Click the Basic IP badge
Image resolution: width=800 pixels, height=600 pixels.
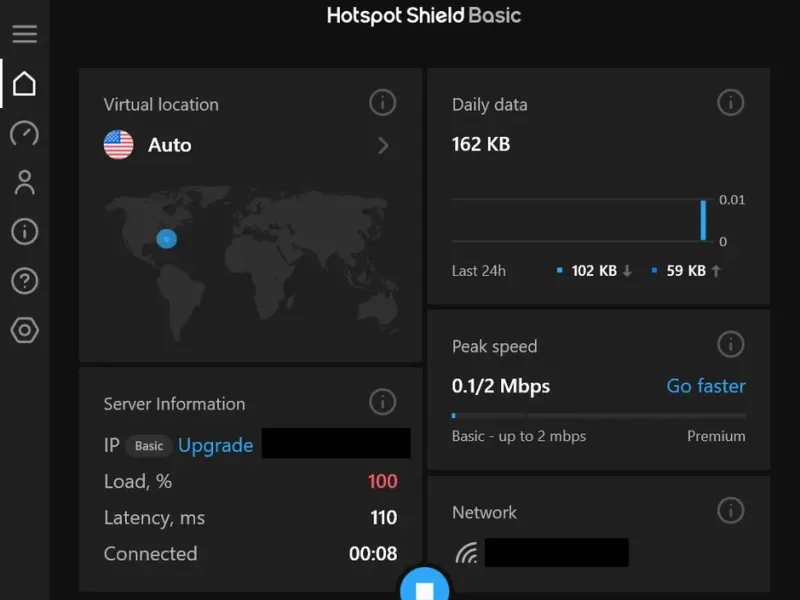(149, 446)
